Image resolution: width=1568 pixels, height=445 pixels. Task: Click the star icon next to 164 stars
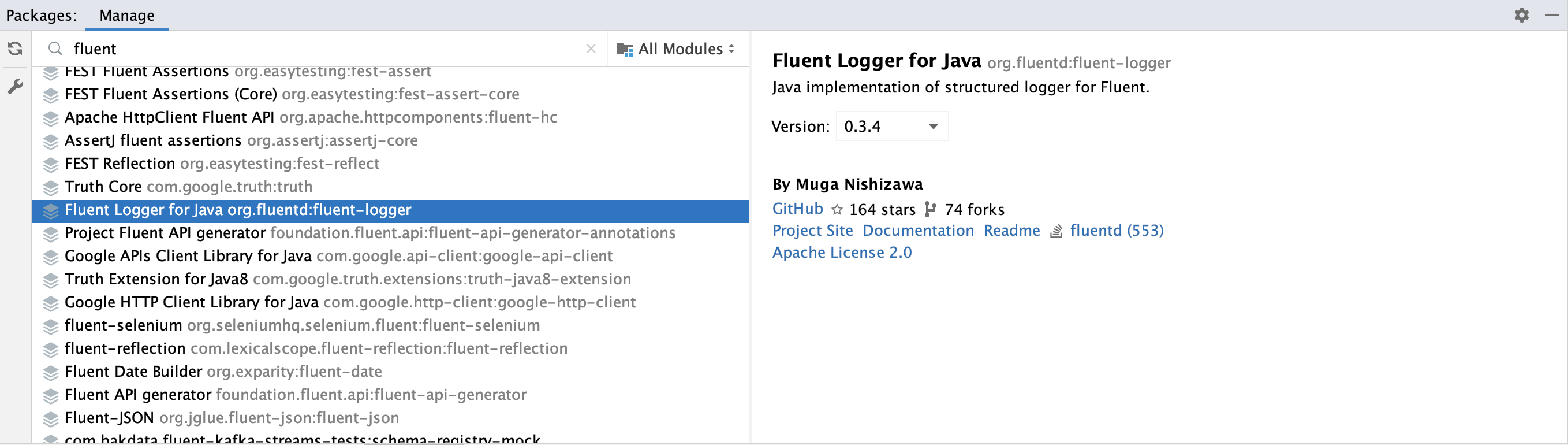[x=838, y=210]
